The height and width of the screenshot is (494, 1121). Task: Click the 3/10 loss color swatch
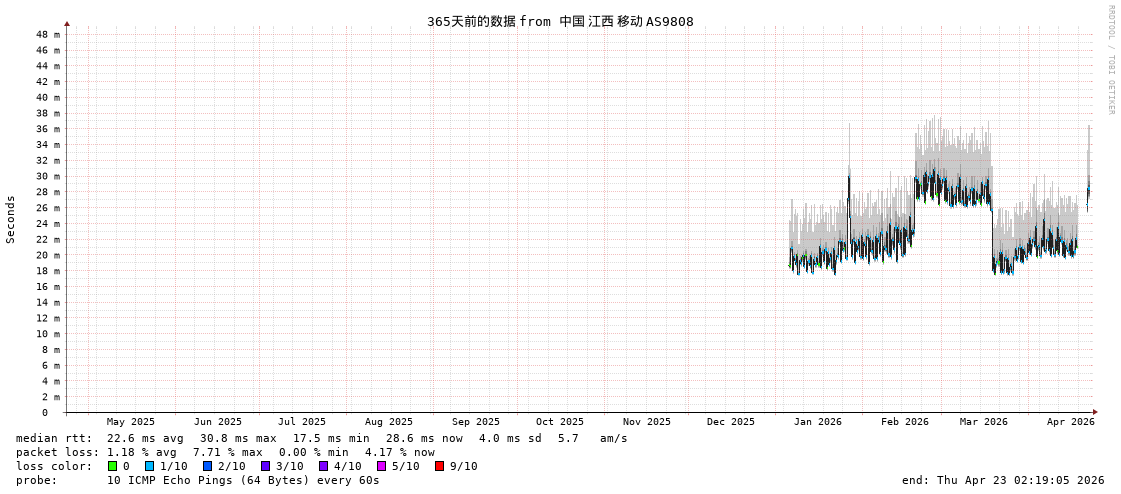[266, 466]
